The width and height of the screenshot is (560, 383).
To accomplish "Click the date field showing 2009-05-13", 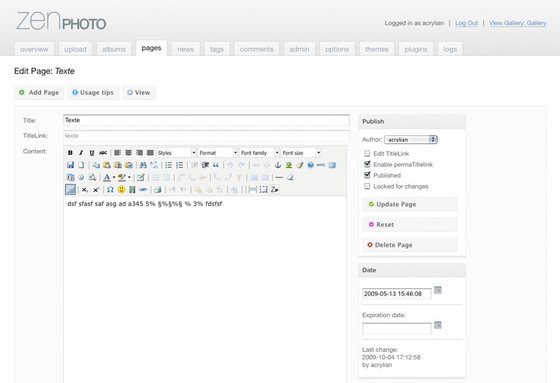I will pyautogui.click(x=397, y=294).
